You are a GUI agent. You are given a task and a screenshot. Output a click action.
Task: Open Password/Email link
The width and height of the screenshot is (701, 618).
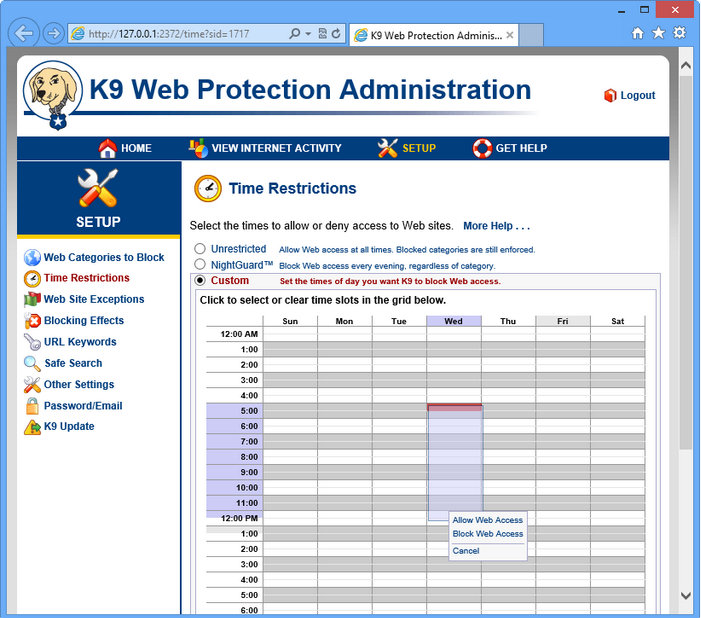click(x=83, y=406)
